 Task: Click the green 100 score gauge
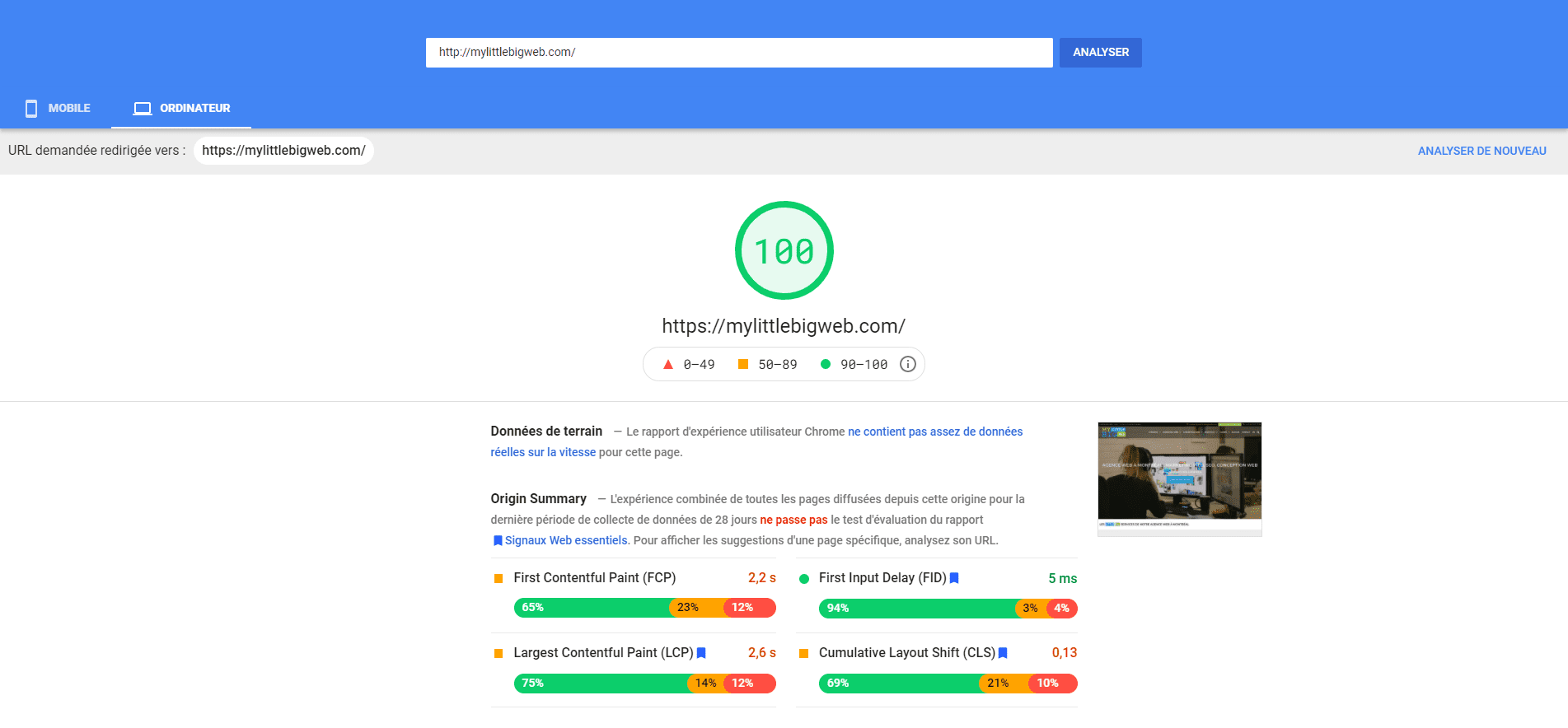click(784, 250)
